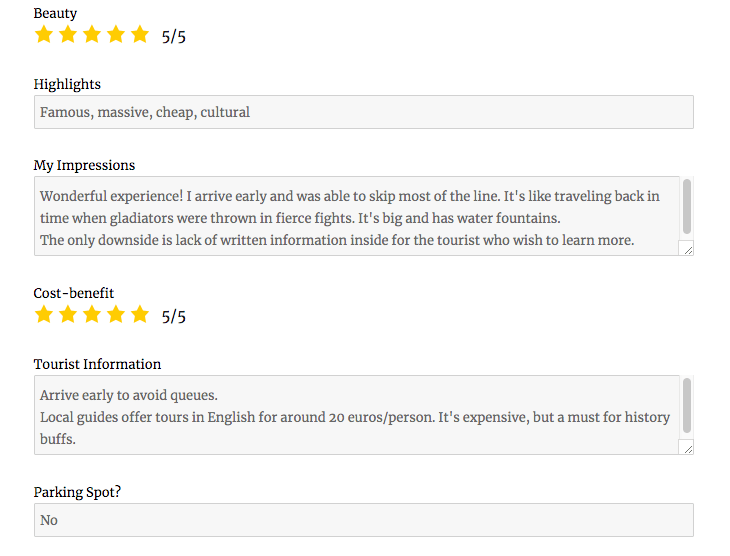Click the My Impressions scrollbar
730x556 pixels.
pos(687,207)
